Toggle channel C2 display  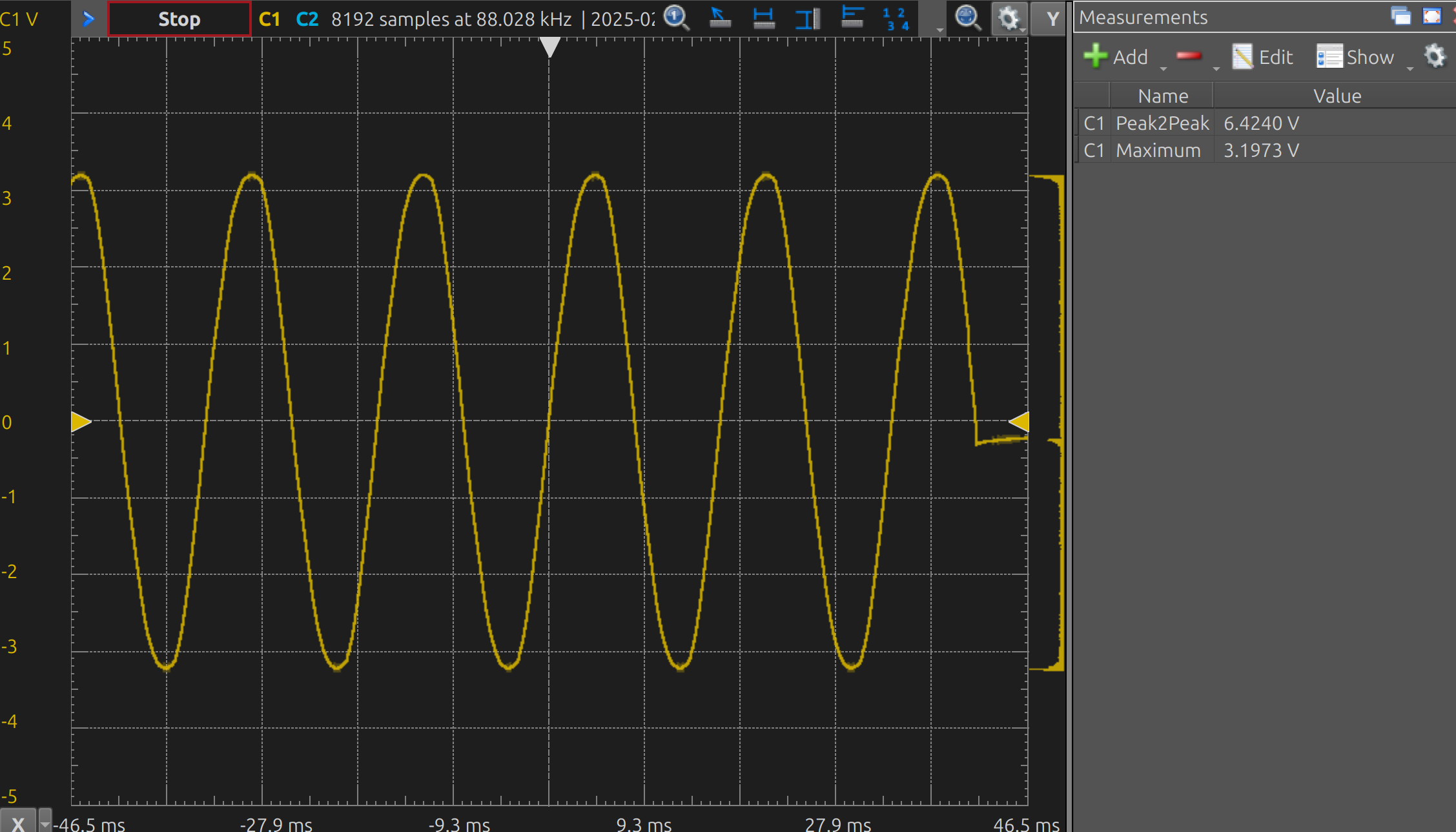pyautogui.click(x=307, y=19)
